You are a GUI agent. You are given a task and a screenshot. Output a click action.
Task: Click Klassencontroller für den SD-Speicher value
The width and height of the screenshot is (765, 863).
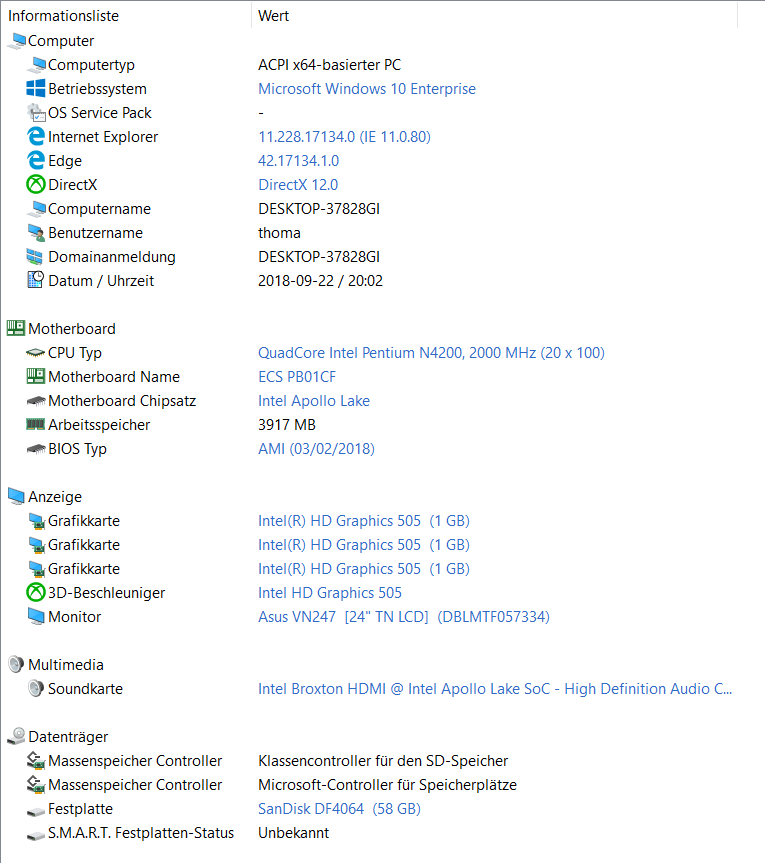pos(383,761)
